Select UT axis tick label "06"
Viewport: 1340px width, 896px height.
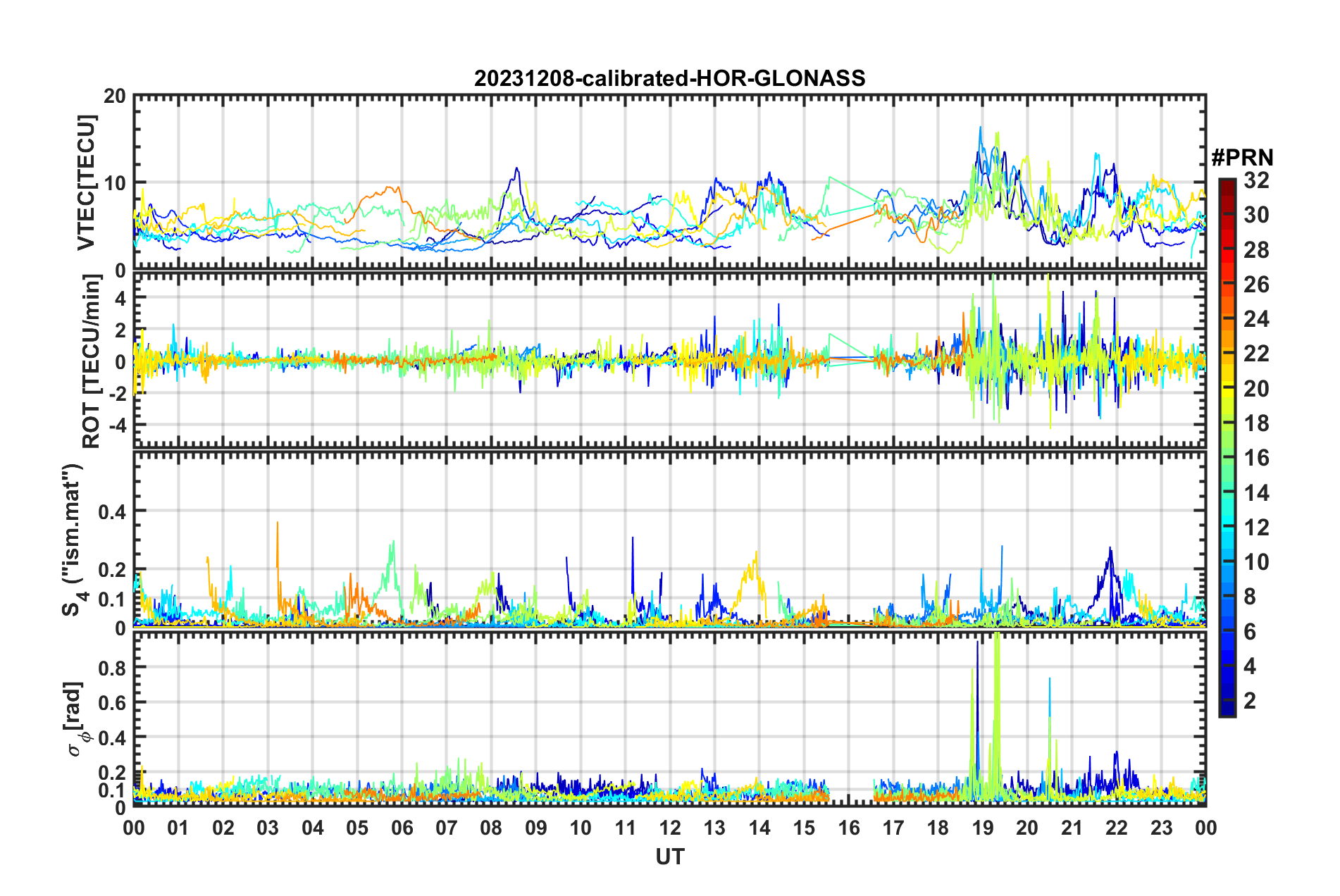[x=402, y=828]
